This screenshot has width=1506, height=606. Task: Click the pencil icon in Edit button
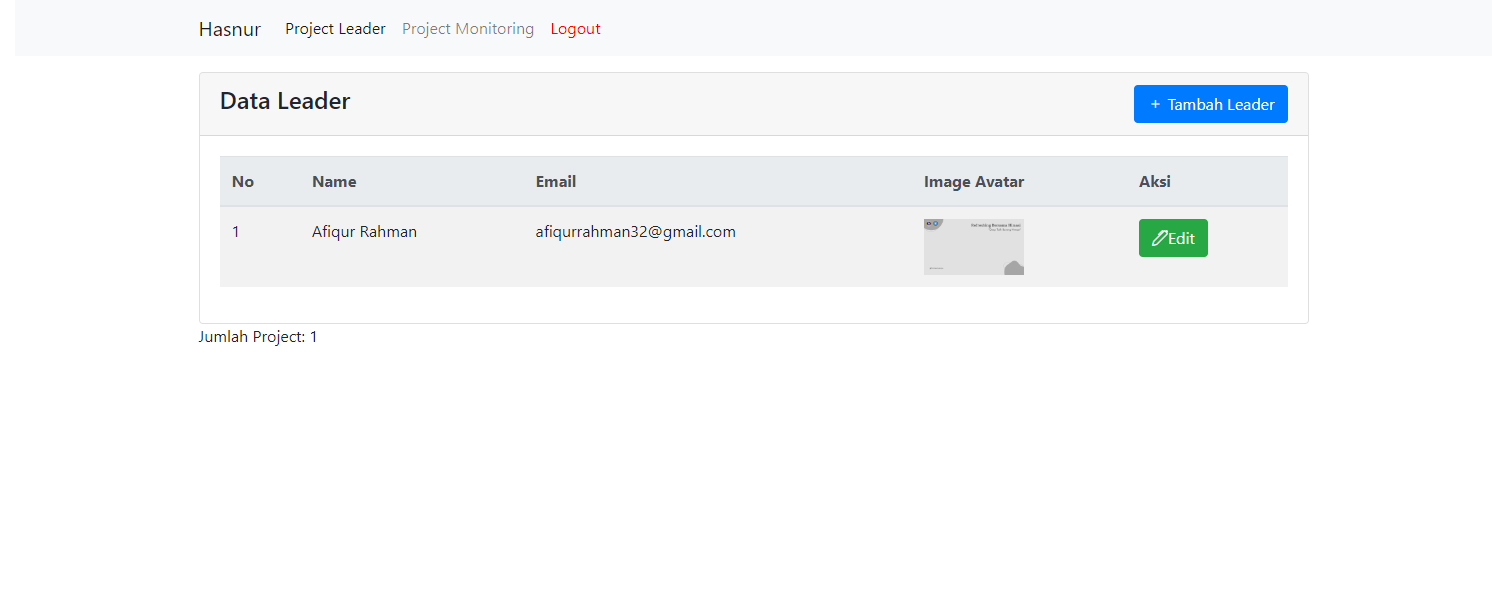tap(1160, 238)
